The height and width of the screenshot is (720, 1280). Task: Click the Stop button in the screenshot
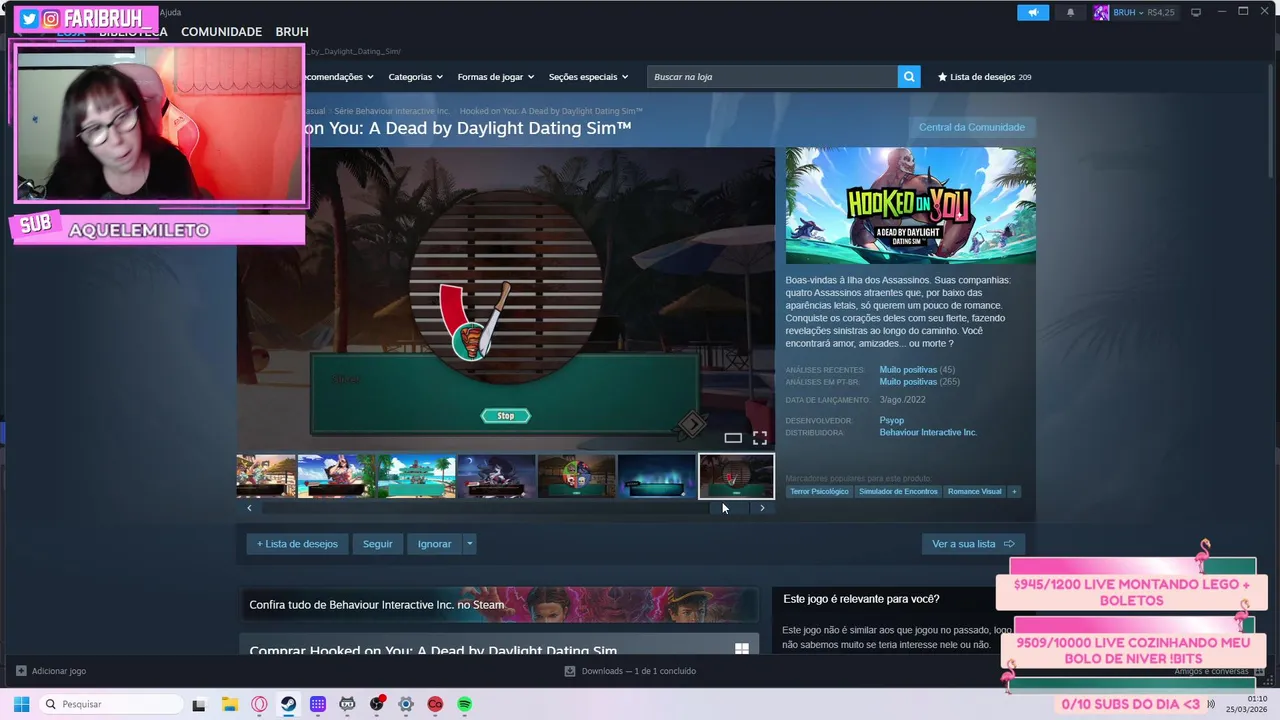pos(506,416)
